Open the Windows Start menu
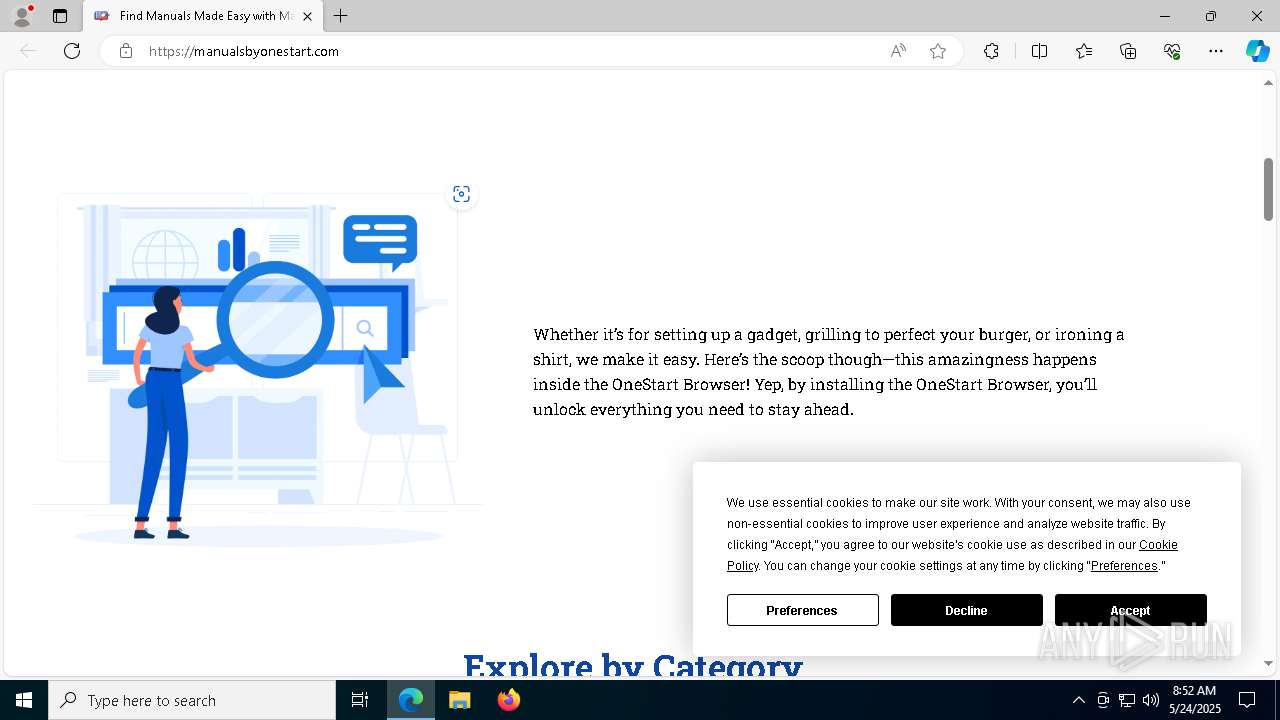The width and height of the screenshot is (1280, 720). pyautogui.click(x=24, y=700)
